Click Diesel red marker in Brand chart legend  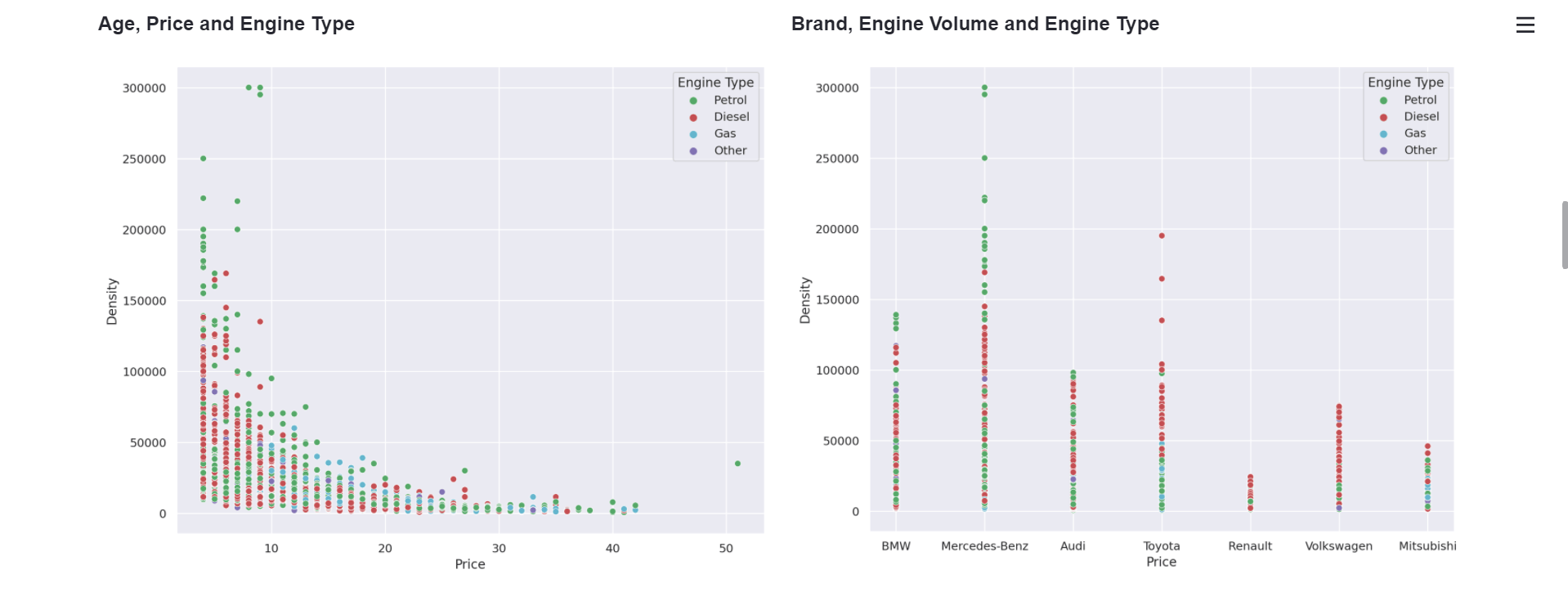pos(1383,117)
